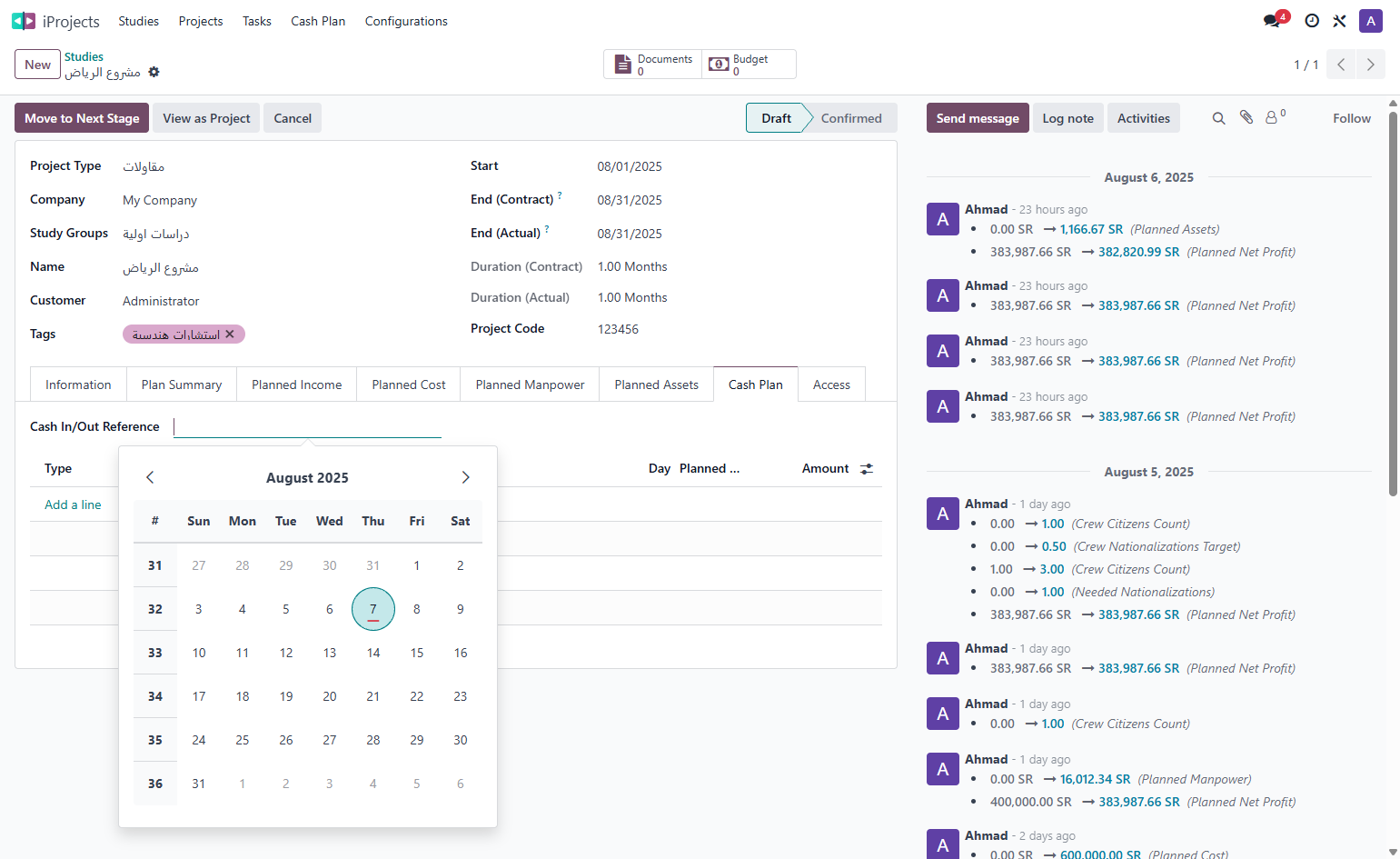Open the Studies menu
The height and width of the screenshot is (859, 1400).
[138, 21]
